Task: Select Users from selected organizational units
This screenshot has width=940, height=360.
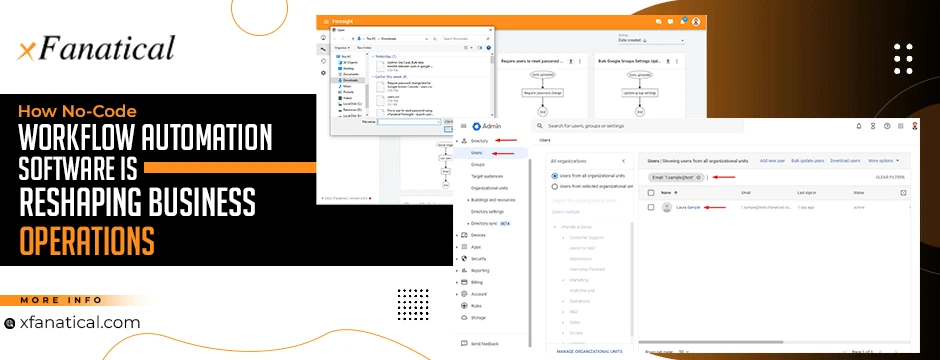Action: (x=555, y=186)
